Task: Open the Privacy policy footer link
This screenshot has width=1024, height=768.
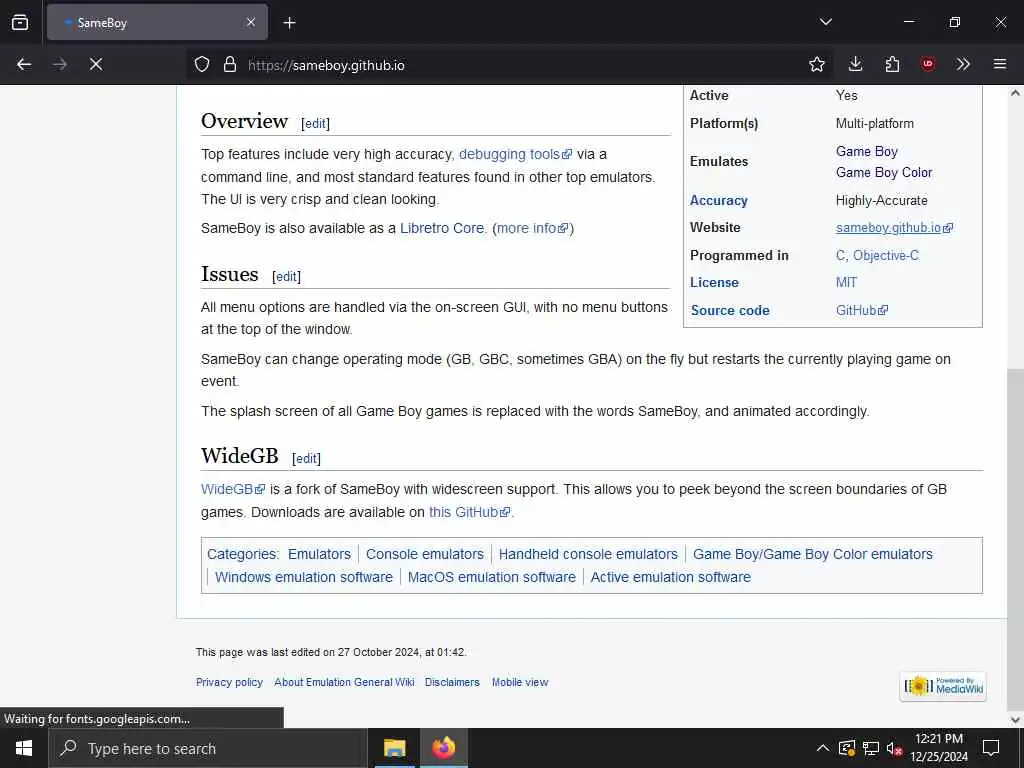Action: (x=229, y=682)
